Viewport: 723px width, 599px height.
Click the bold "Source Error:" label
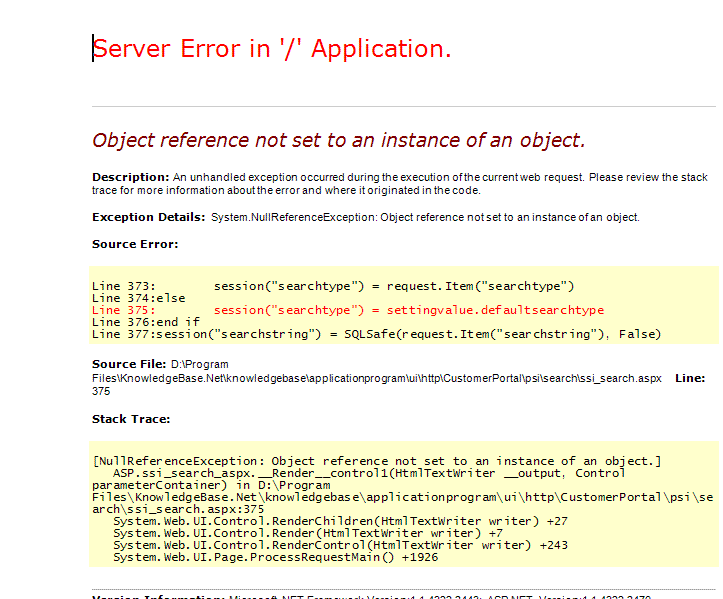point(135,244)
